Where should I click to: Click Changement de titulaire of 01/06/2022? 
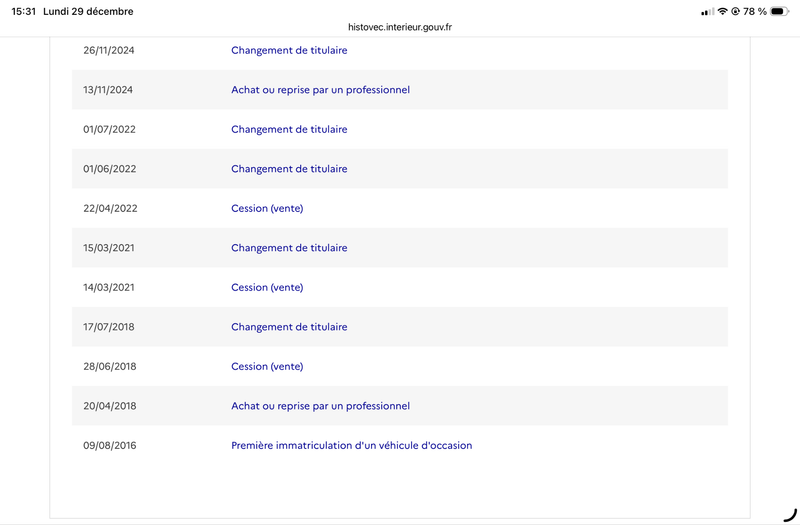click(x=289, y=169)
